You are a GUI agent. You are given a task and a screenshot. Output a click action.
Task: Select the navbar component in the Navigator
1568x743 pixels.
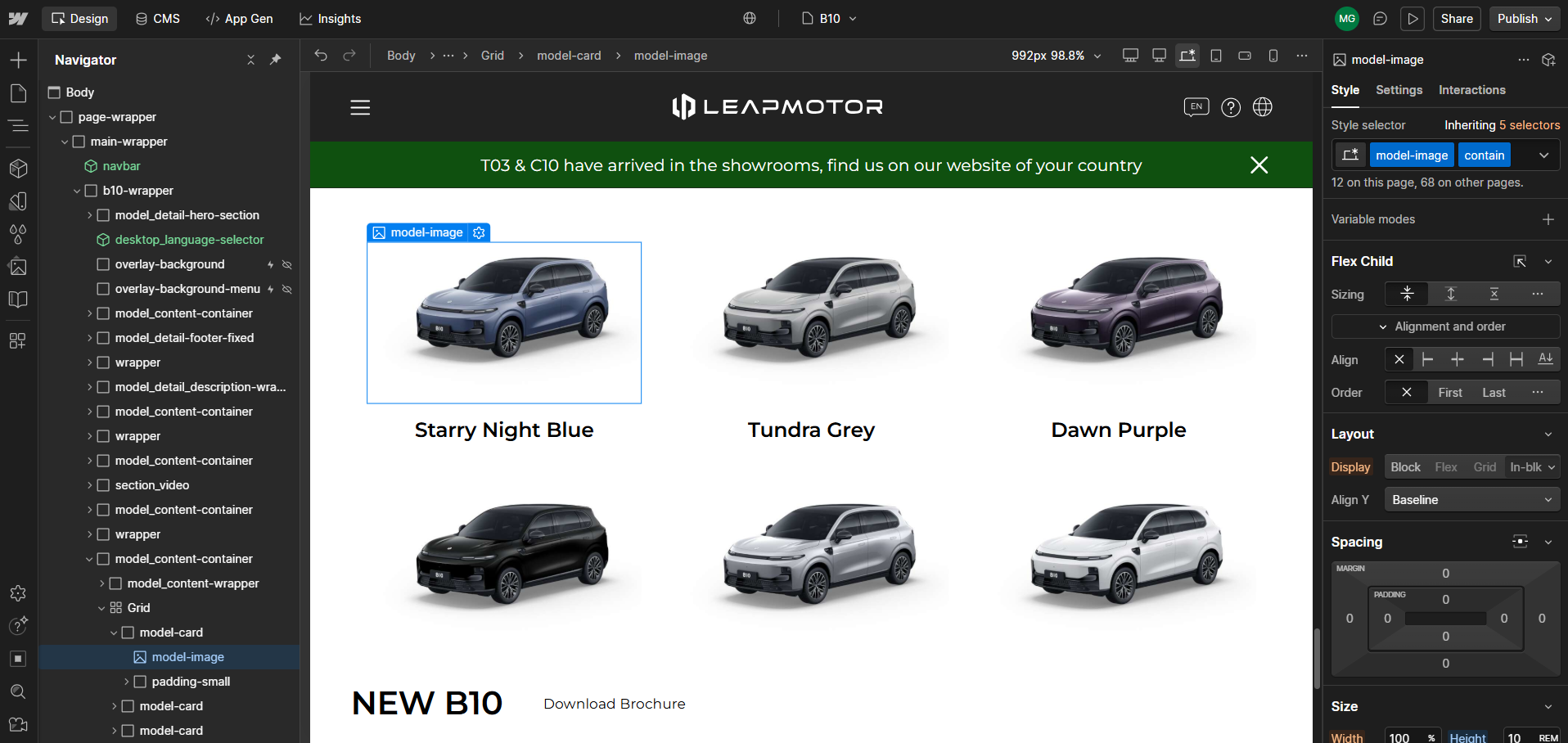pyautogui.click(x=121, y=166)
